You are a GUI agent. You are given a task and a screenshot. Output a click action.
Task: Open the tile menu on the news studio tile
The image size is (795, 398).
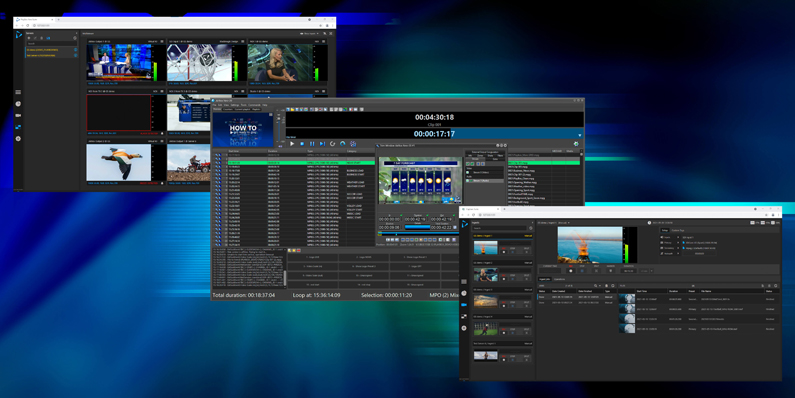click(x=162, y=42)
